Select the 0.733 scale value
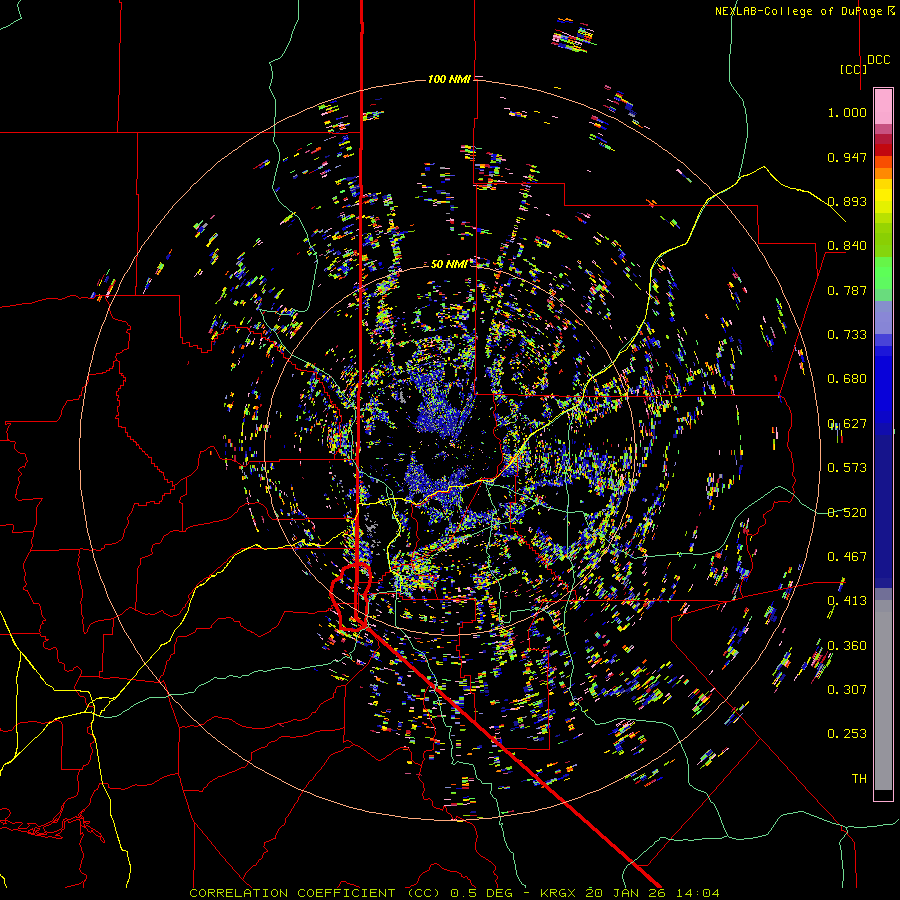The image size is (900, 900). 847,335
